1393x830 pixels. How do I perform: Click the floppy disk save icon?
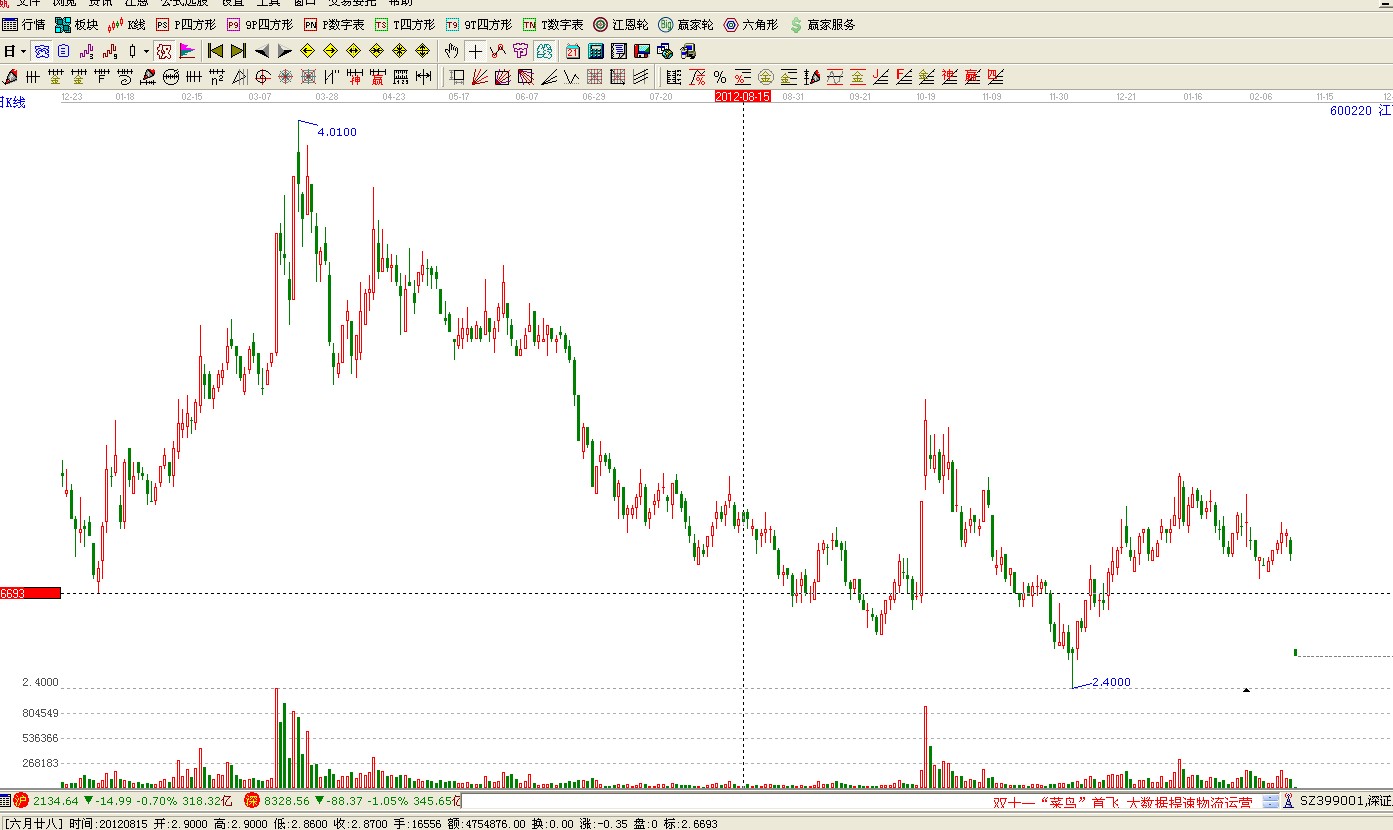coord(642,51)
